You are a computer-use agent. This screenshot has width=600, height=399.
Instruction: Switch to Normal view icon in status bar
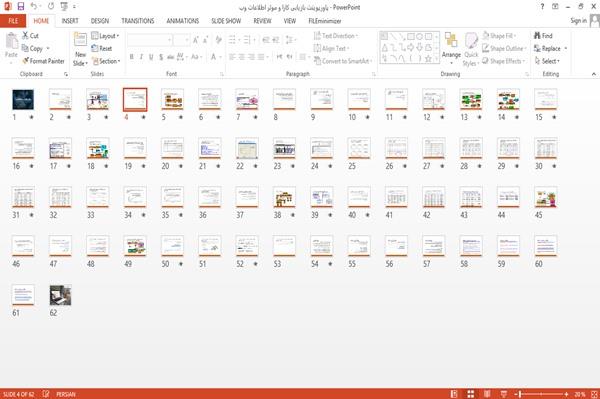click(454, 394)
